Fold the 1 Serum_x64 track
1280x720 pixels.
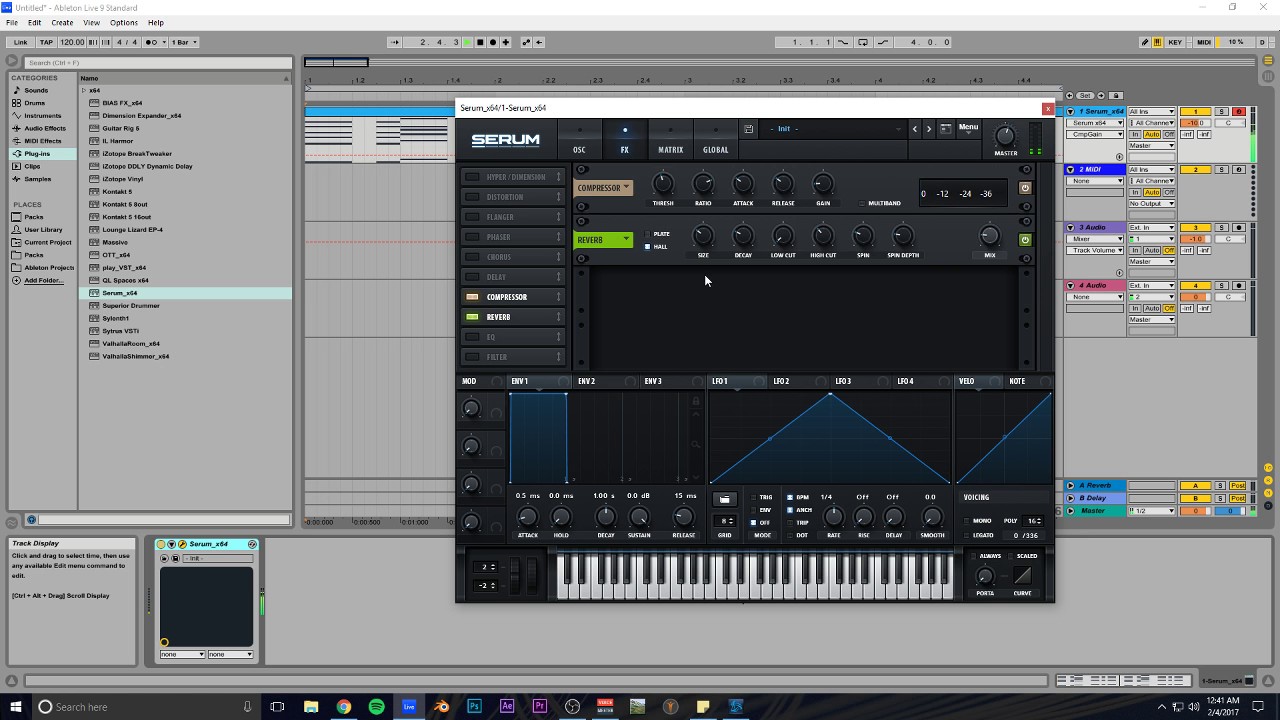click(1071, 111)
